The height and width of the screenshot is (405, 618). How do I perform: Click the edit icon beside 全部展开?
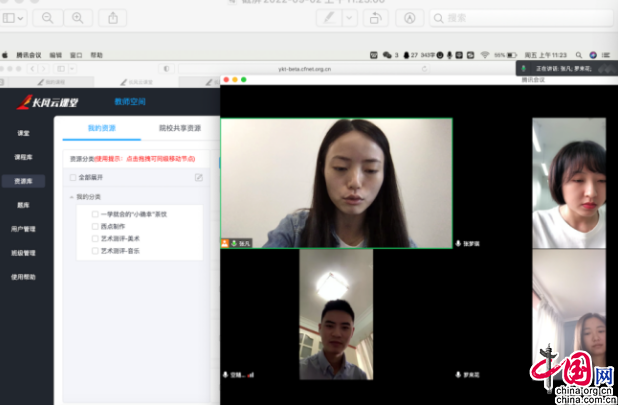click(198, 177)
